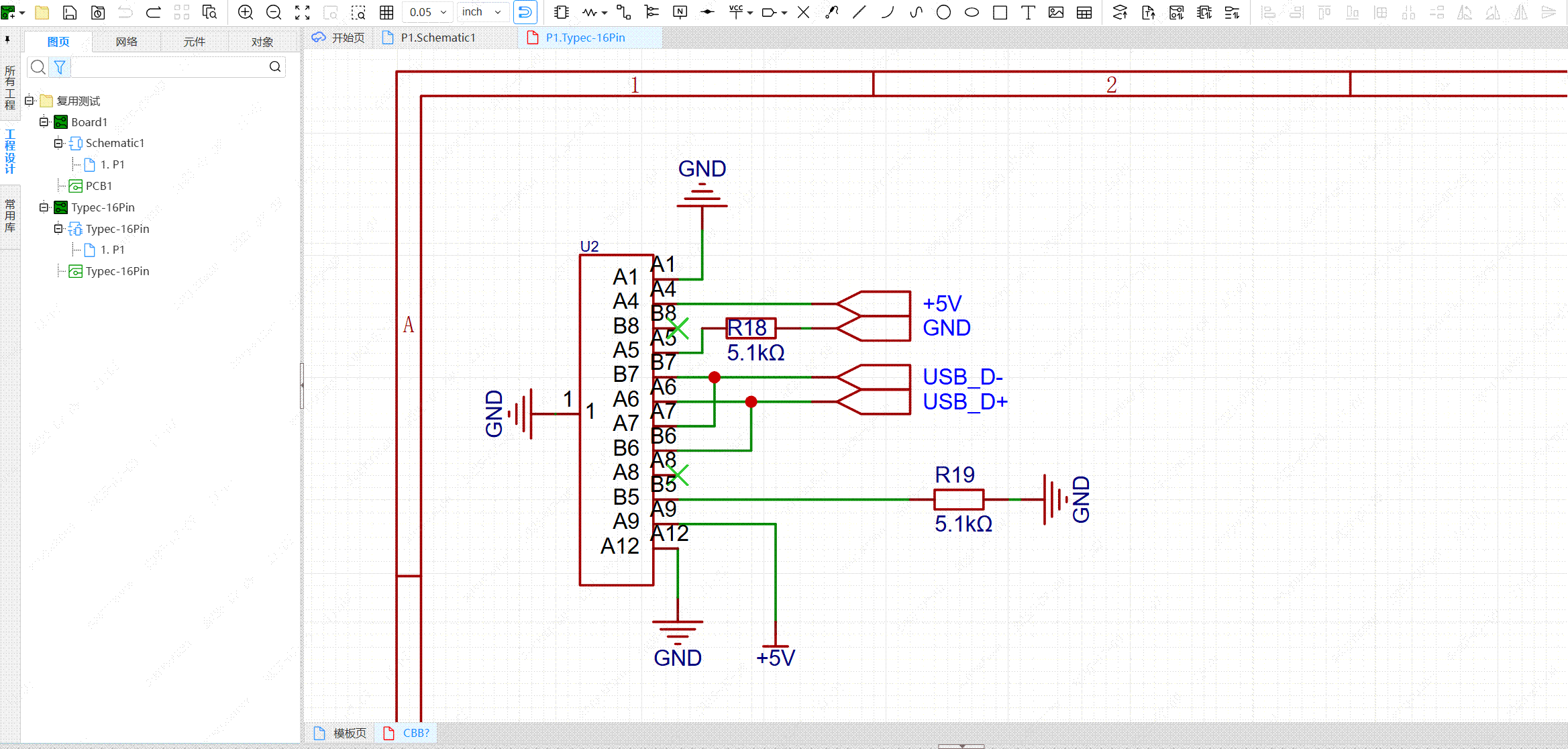This screenshot has height=749, width=1568.
Task: Select the place component chip icon
Action: click(x=562, y=12)
